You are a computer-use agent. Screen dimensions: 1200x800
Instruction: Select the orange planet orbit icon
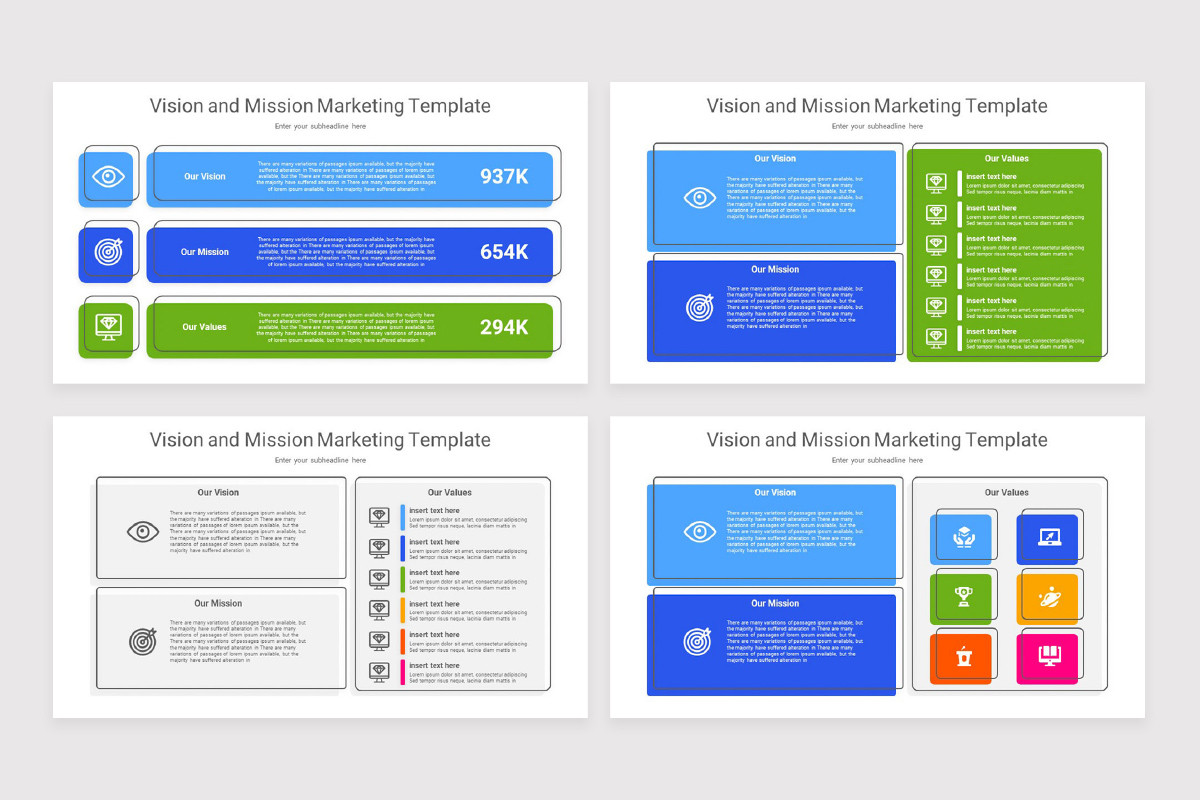coord(1048,597)
